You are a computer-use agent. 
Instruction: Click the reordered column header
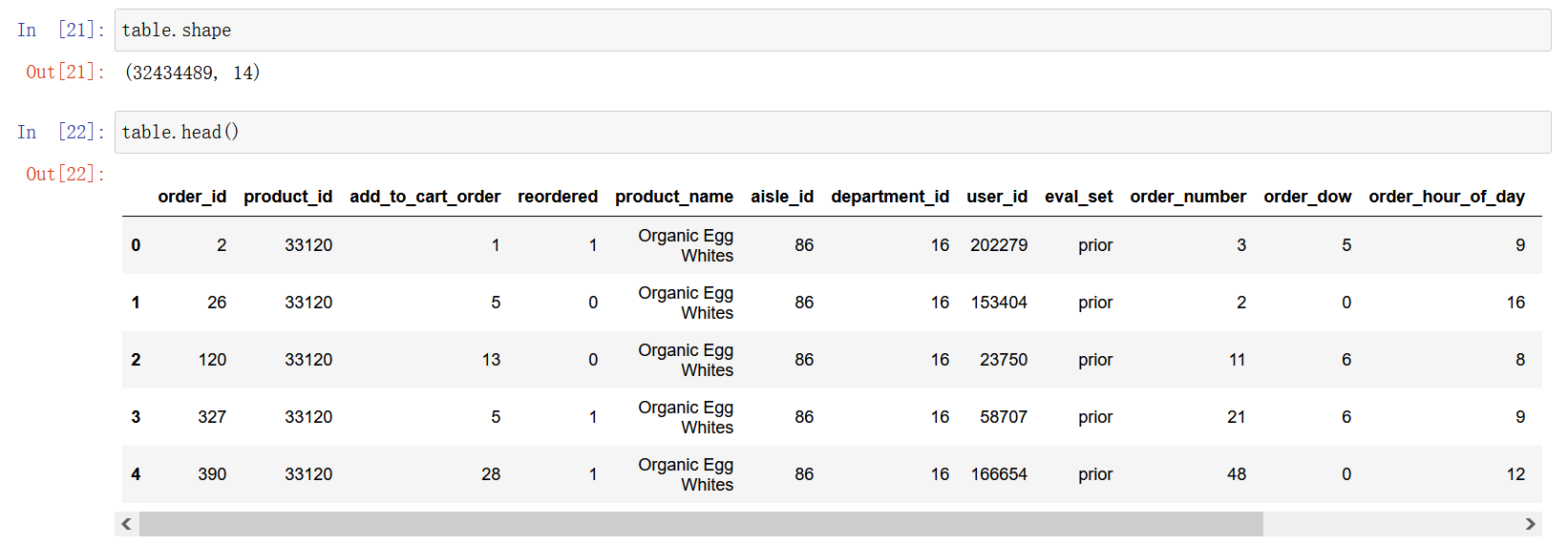558,197
